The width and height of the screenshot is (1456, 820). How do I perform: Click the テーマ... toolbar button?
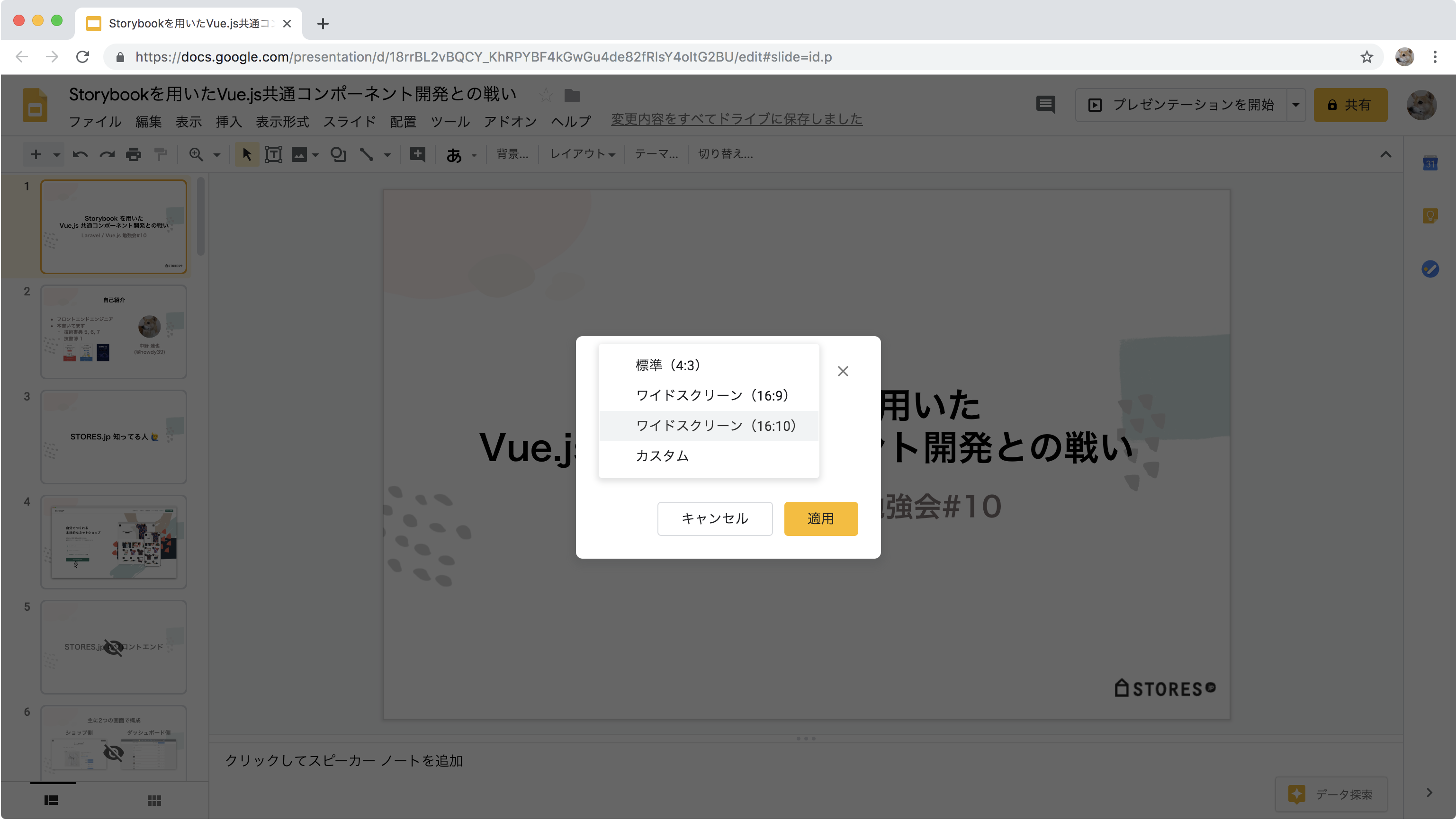(x=656, y=154)
